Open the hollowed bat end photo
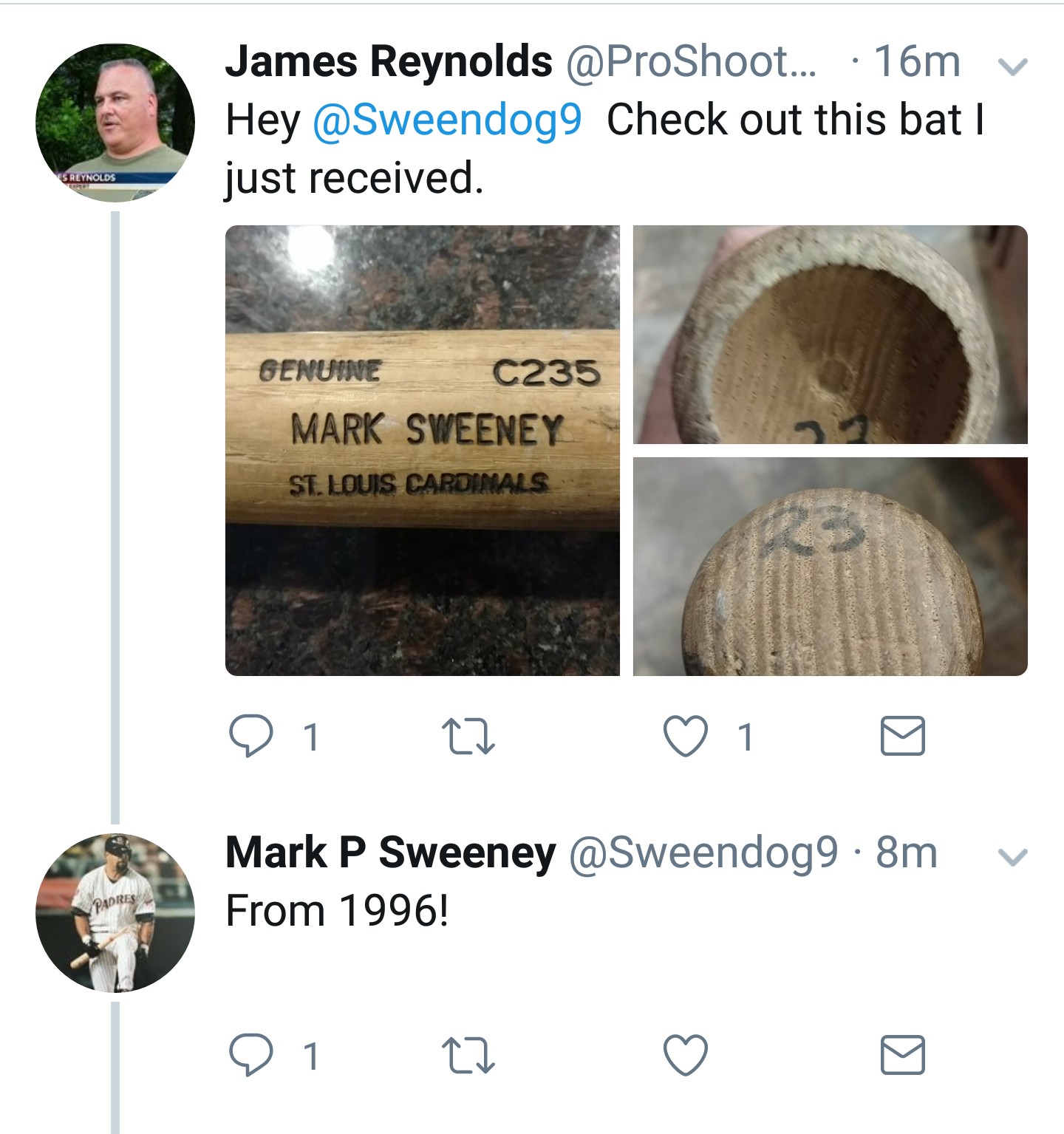This screenshot has width=1064, height=1134. (831, 335)
